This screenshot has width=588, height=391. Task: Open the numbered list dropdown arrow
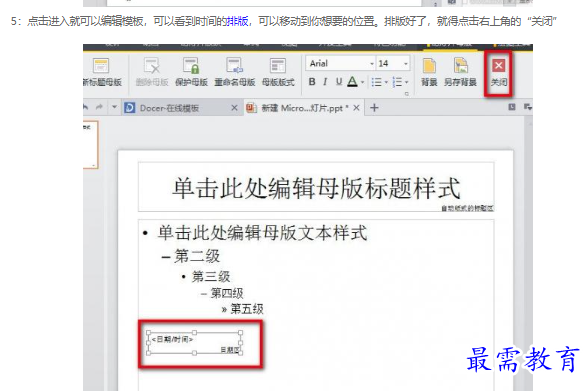(x=406, y=82)
